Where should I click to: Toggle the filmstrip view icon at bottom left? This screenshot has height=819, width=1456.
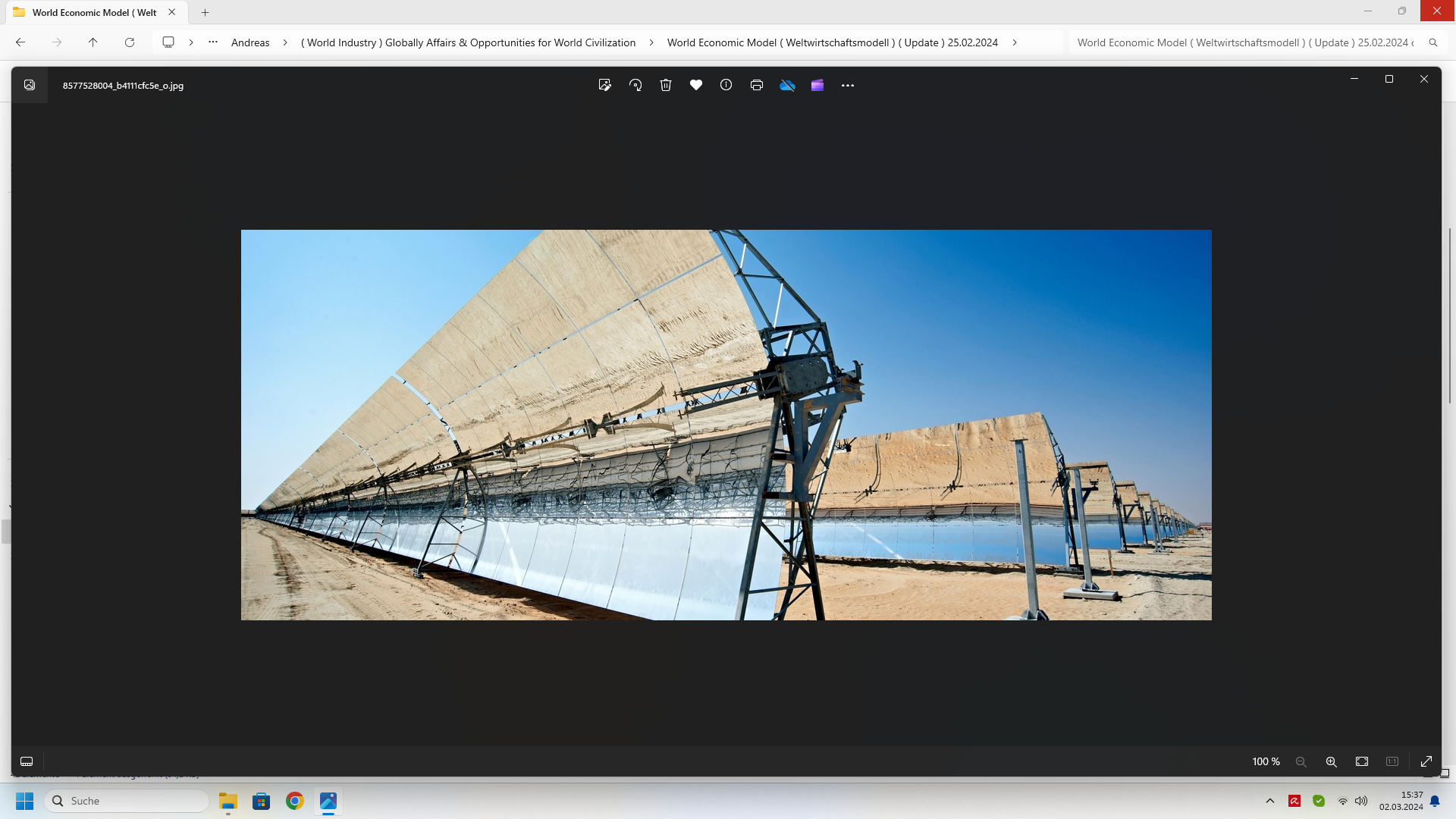click(x=27, y=761)
